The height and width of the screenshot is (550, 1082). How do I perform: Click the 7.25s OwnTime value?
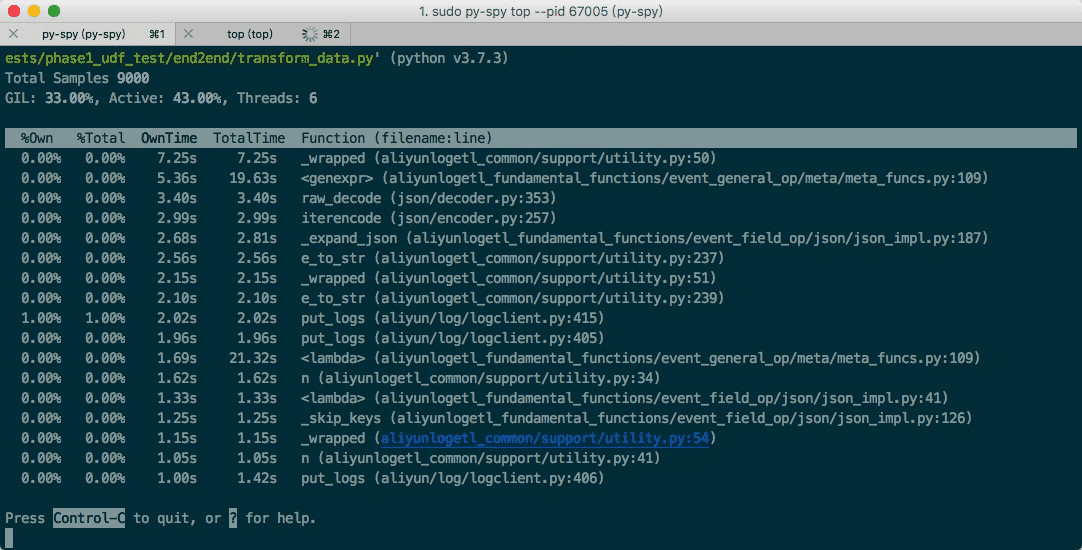[177, 158]
